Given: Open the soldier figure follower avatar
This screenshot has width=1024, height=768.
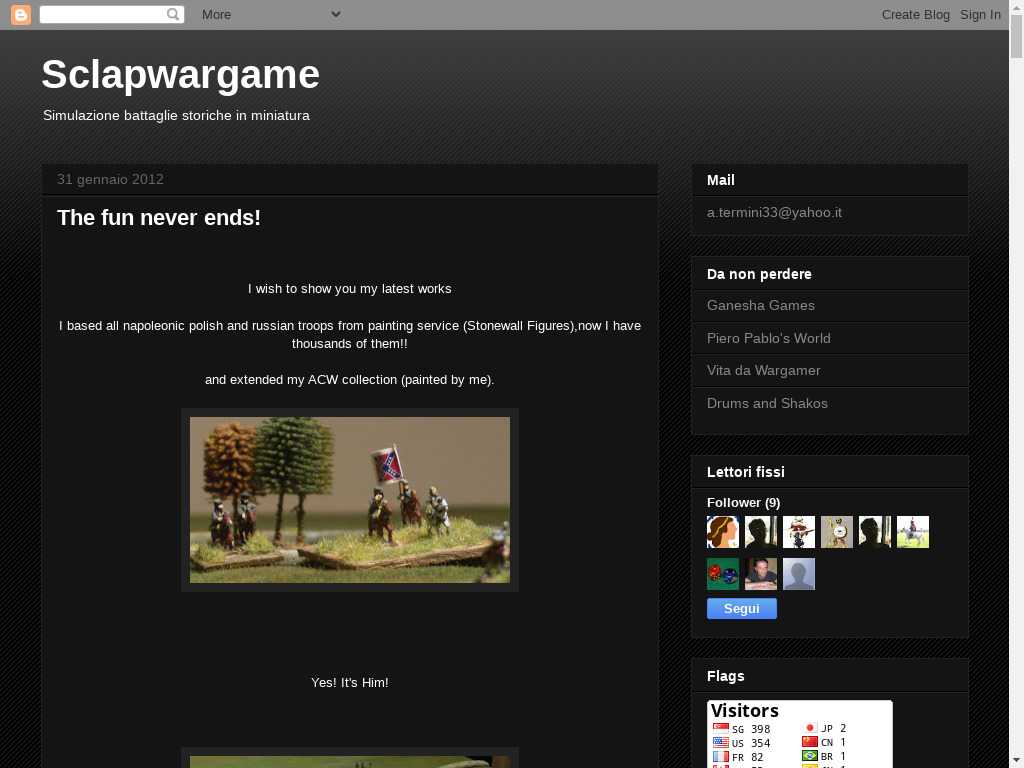Looking at the screenshot, I should (x=798, y=532).
